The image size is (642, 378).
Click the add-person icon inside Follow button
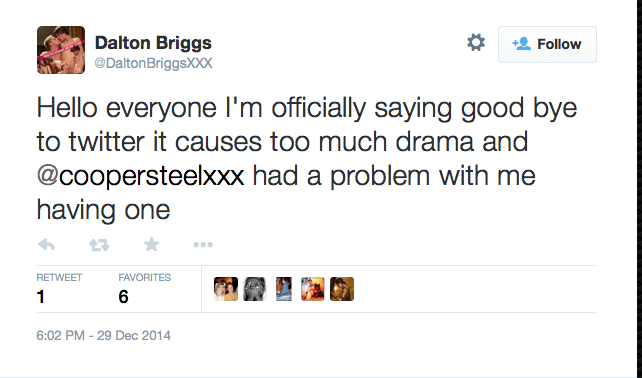point(522,43)
